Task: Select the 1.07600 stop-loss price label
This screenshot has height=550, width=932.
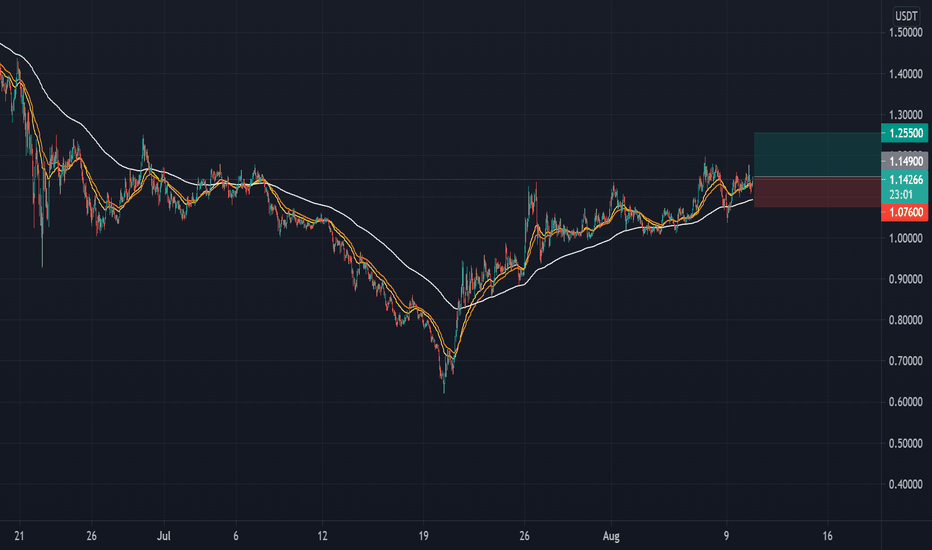Action: [x=905, y=212]
